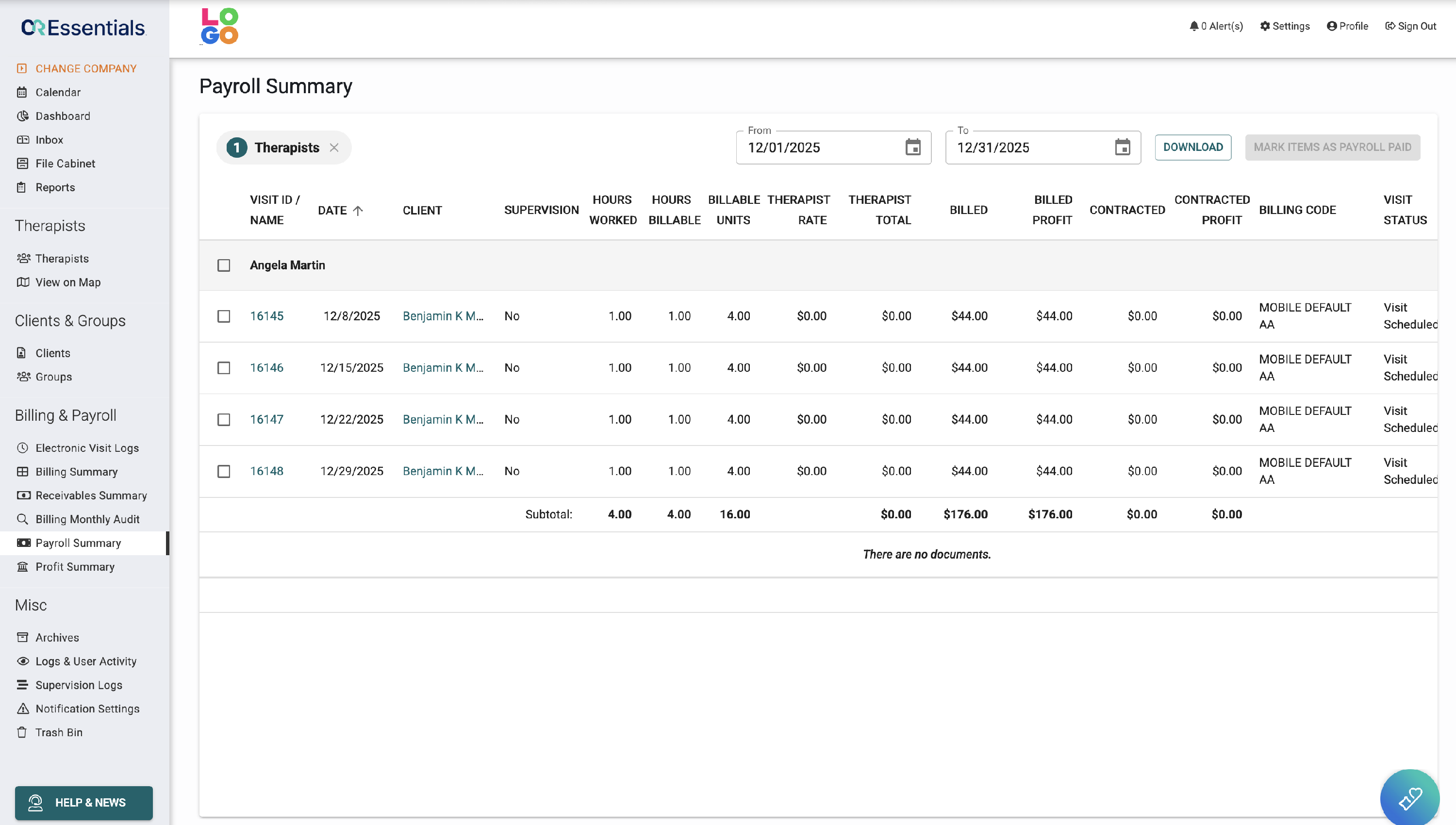Open the To date calendar picker
This screenshot has width=1456, height=825.
[1122, 148]
